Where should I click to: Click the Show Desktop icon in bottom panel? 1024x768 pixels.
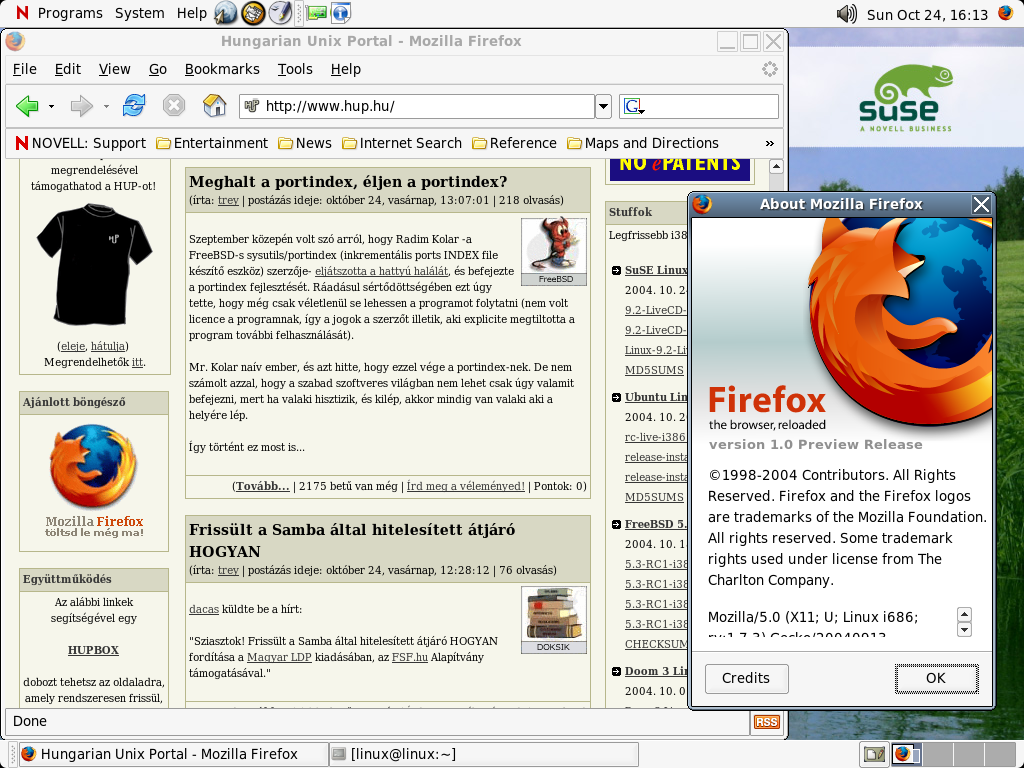coord(874,754)
